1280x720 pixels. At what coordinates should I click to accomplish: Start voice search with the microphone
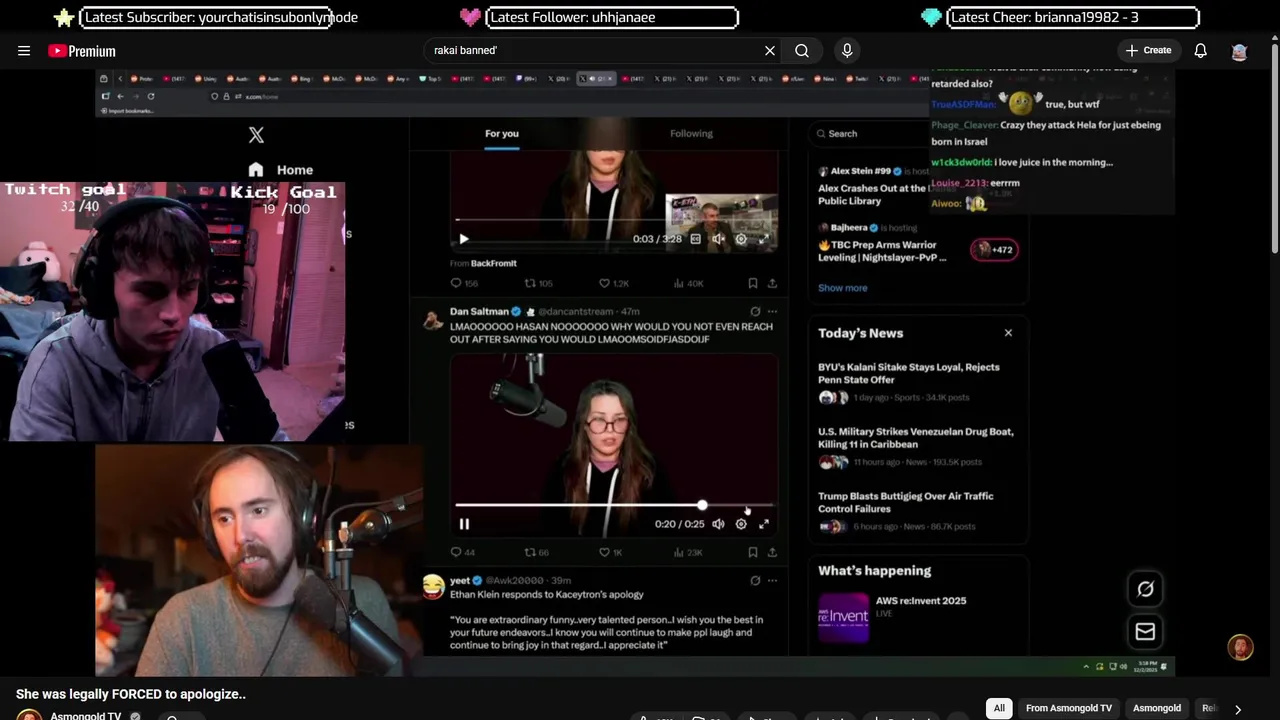(847, 51)
